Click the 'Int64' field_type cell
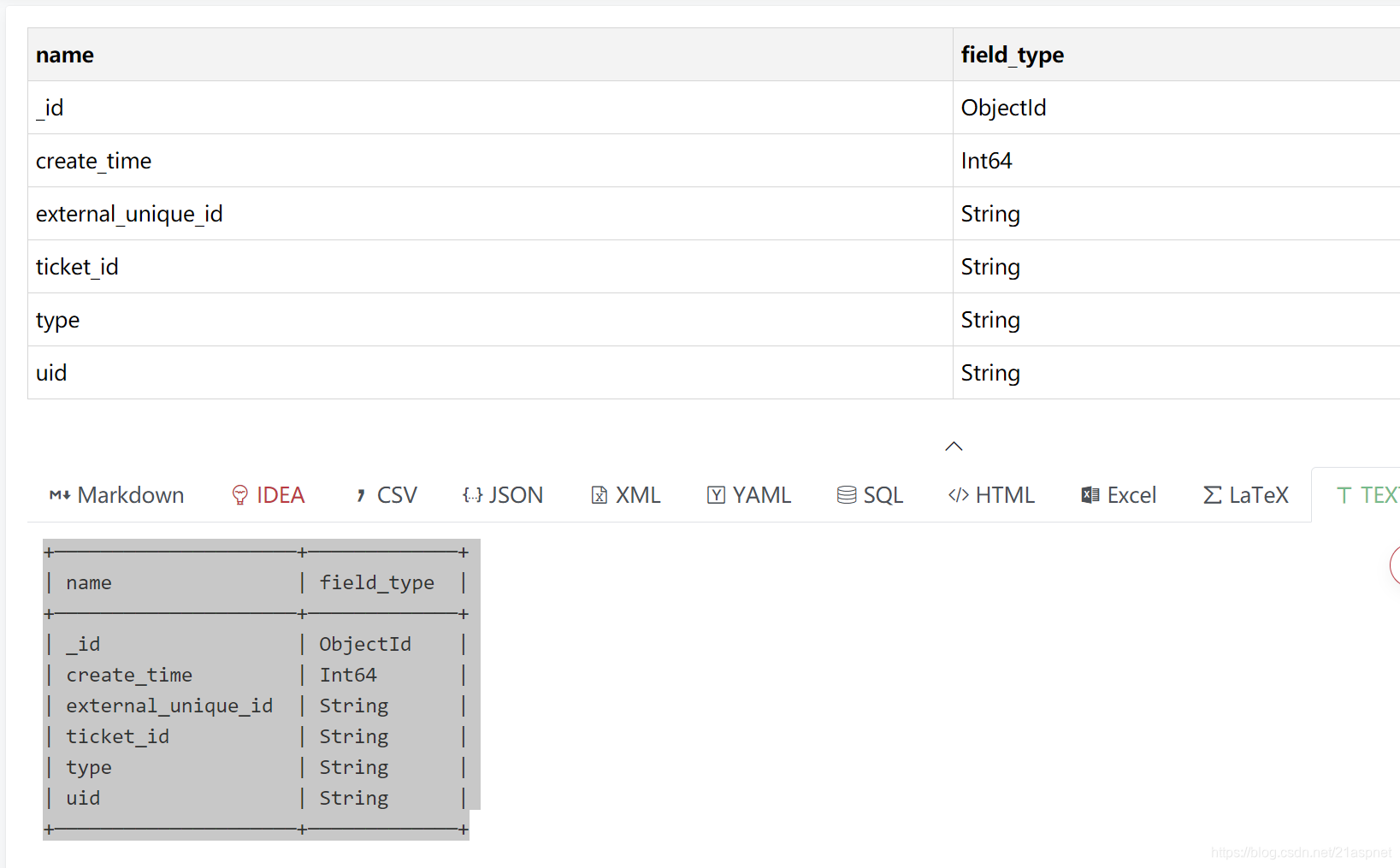Screen dimensions: 1400x868 [x=1177, y=161]
